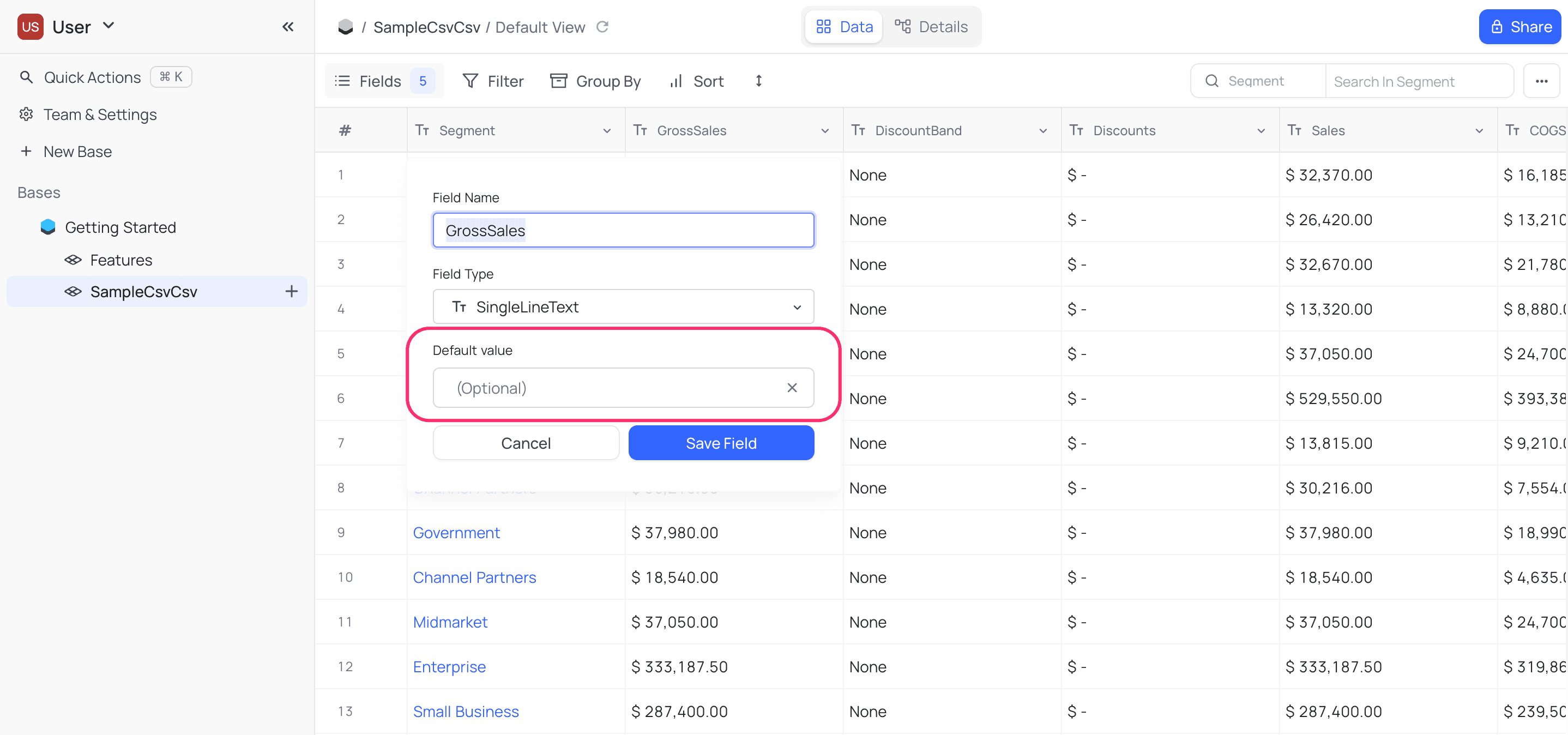Screen dimensions: 1568x735
Task: Clear the Default value input
Action: (792, 388)
